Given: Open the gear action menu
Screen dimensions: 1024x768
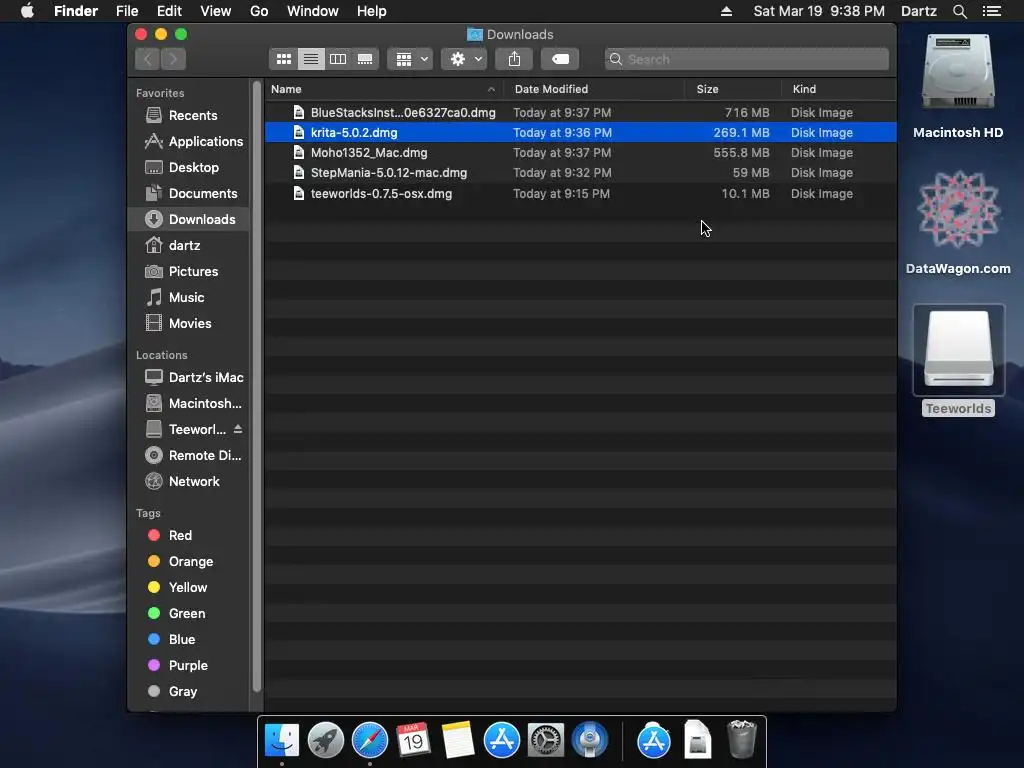Looking at the screenshot, I should click(x=464, y=59).
